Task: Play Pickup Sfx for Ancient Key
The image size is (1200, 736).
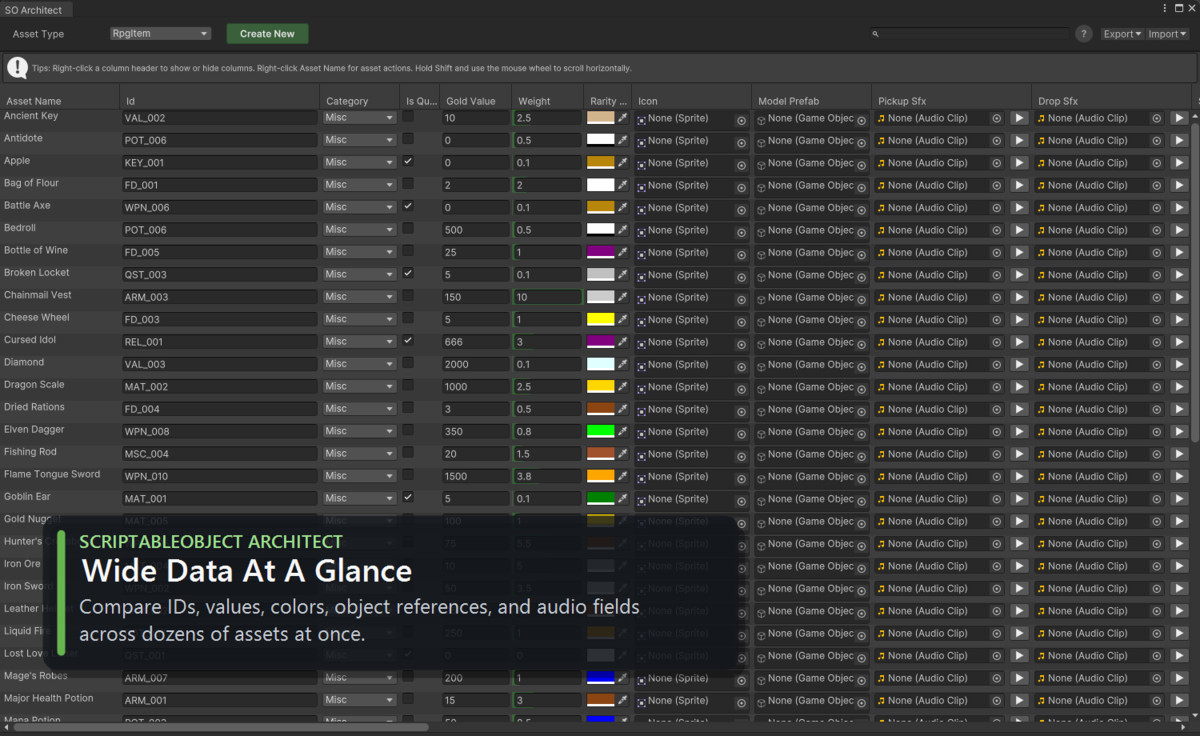Action: pos(1019,118)
